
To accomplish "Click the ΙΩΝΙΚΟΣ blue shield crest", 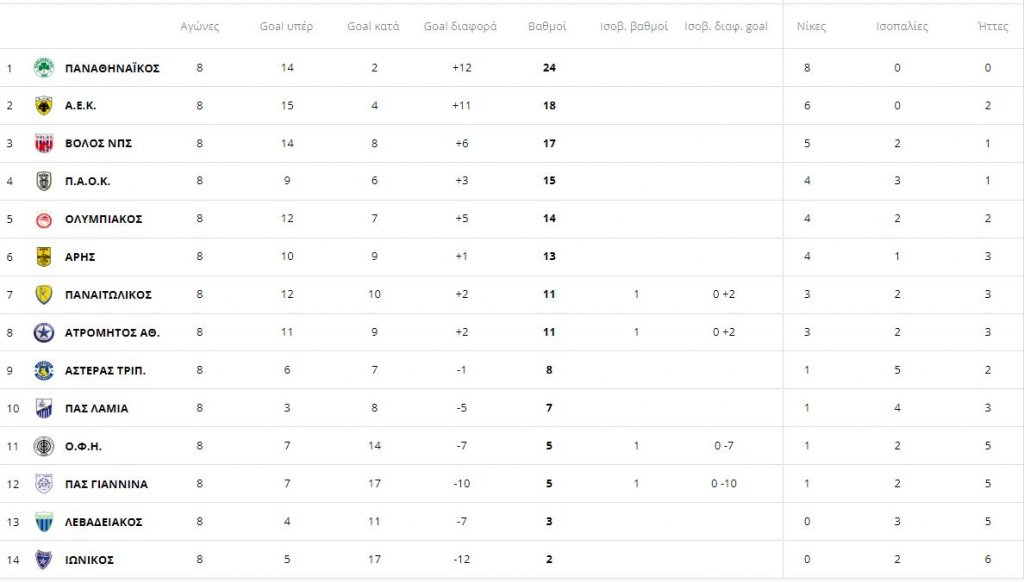I will click(x=44, y=560).
